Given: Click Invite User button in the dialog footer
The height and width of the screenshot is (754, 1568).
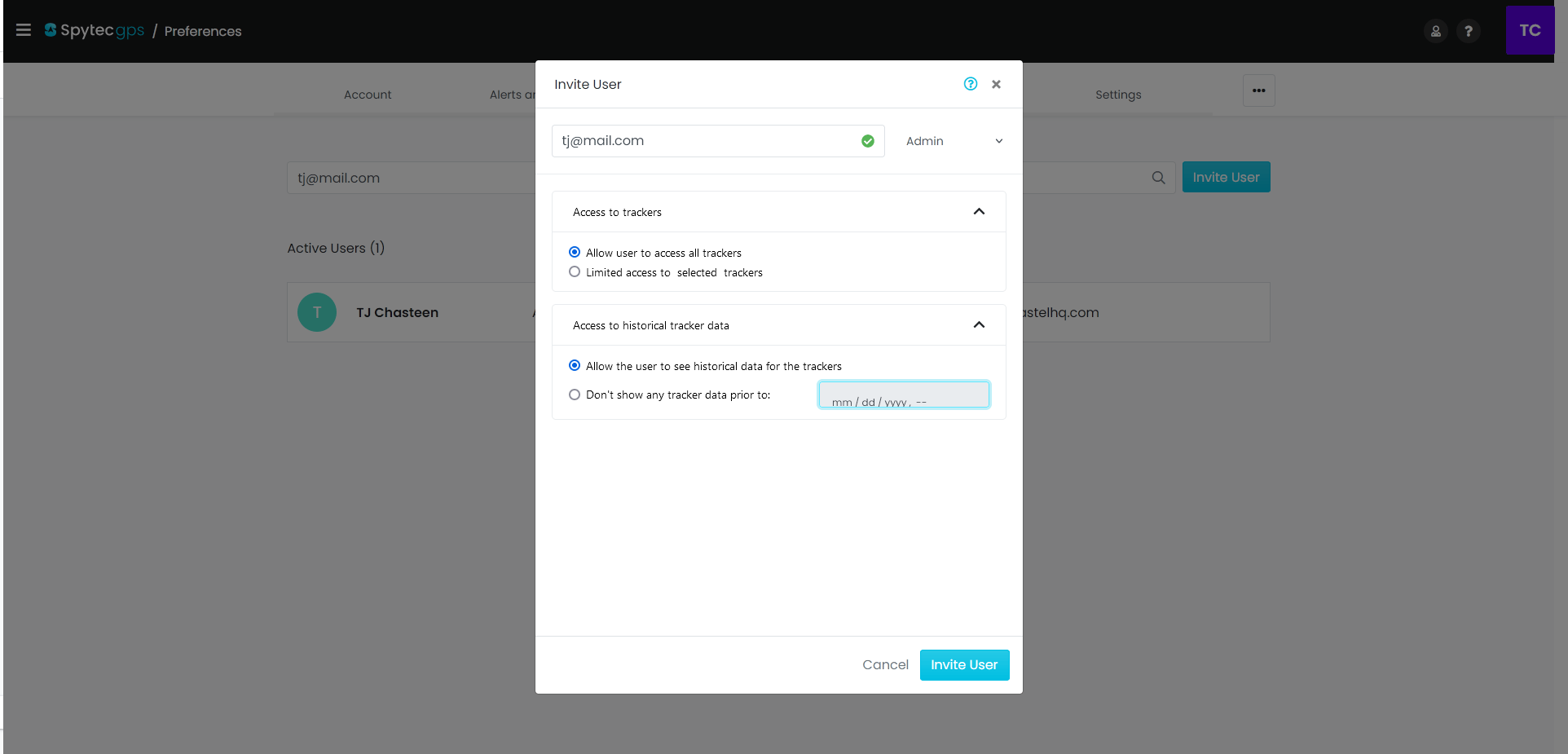Looking at the screenshot, I should [964, 665].
